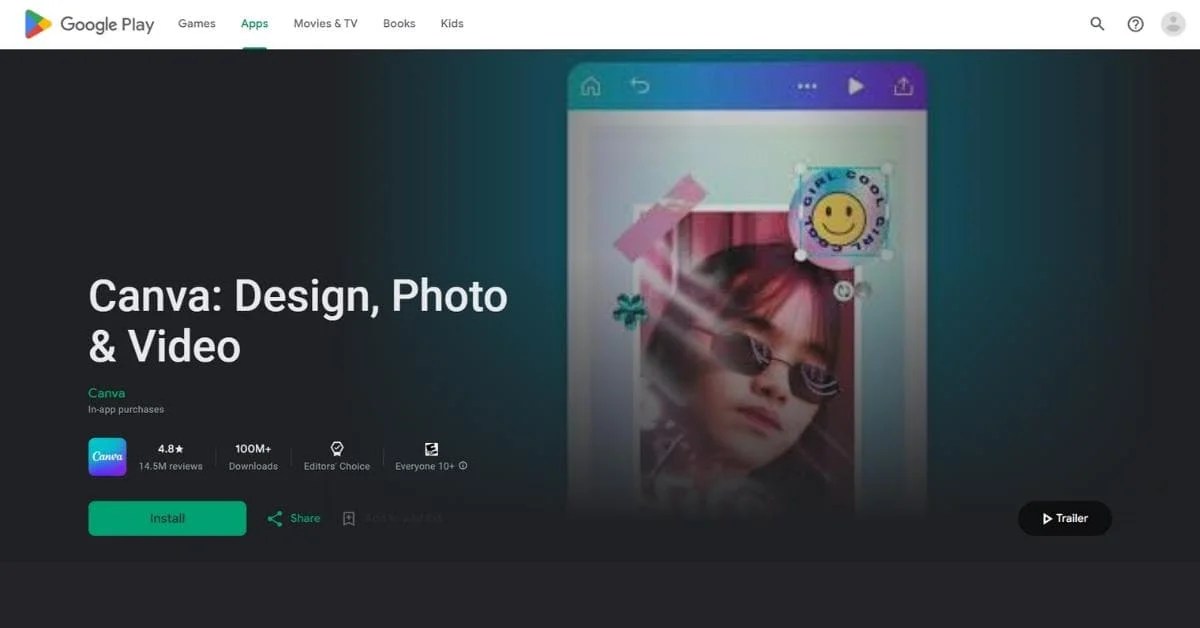
Task: Play the preview video
Action: [856, 86]
